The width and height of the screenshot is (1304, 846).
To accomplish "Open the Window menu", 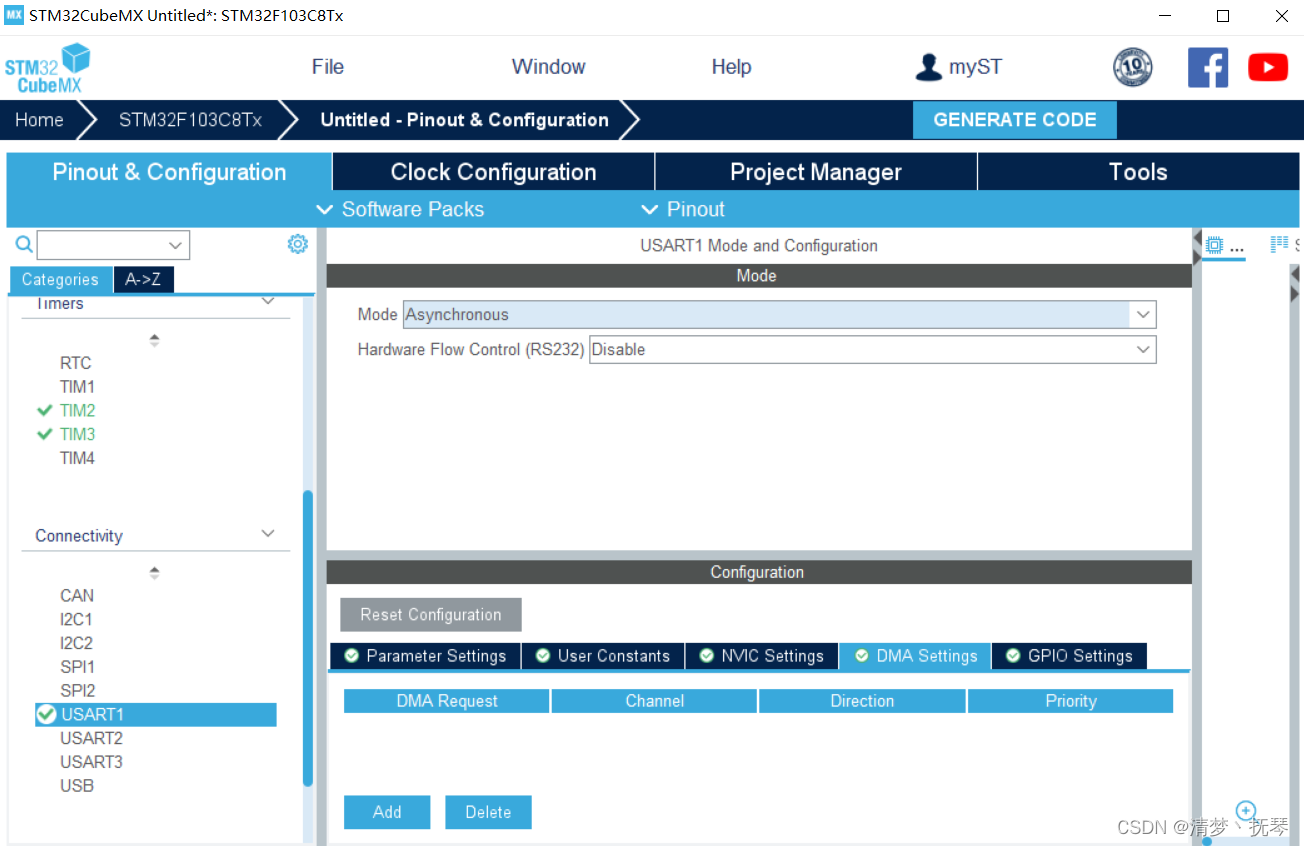I will 548,67.
